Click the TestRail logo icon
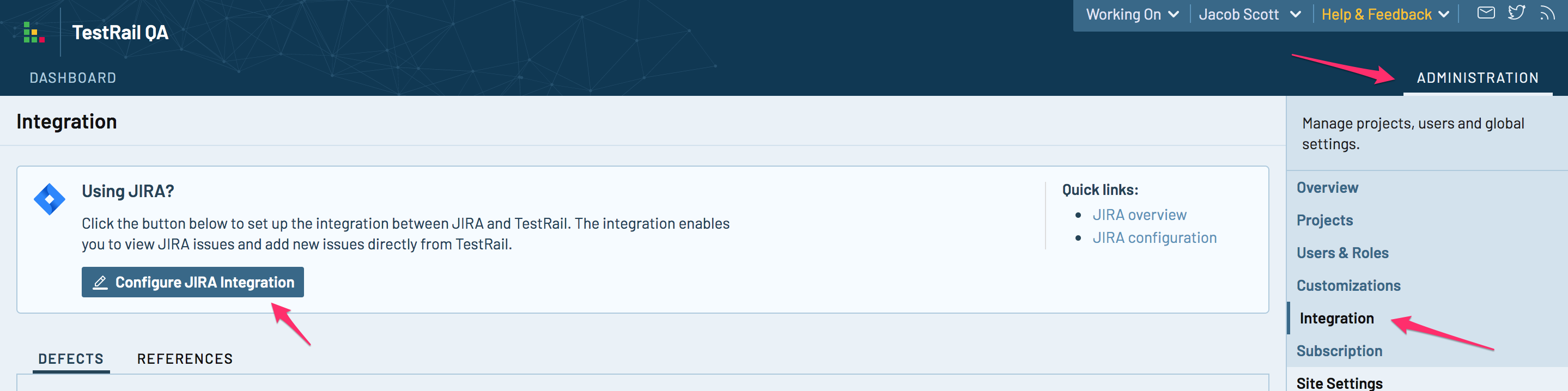This screenshot has height=391, width=1568. click(x=34, y=32)
